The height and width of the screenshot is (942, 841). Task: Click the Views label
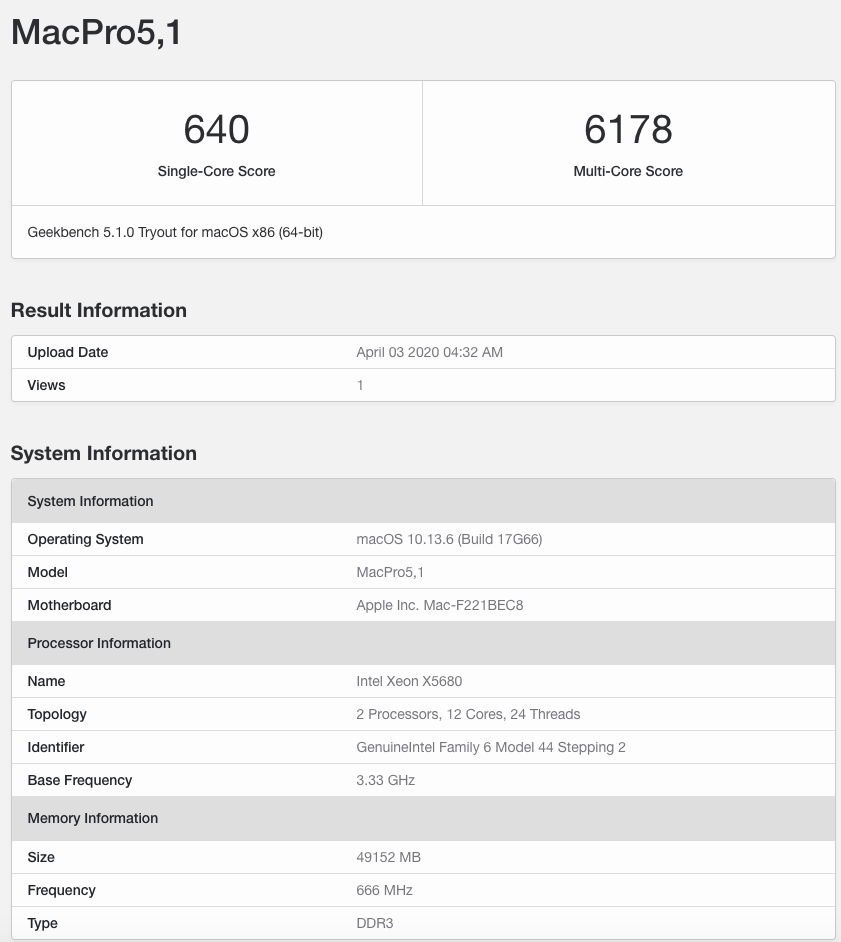point(46,385)
